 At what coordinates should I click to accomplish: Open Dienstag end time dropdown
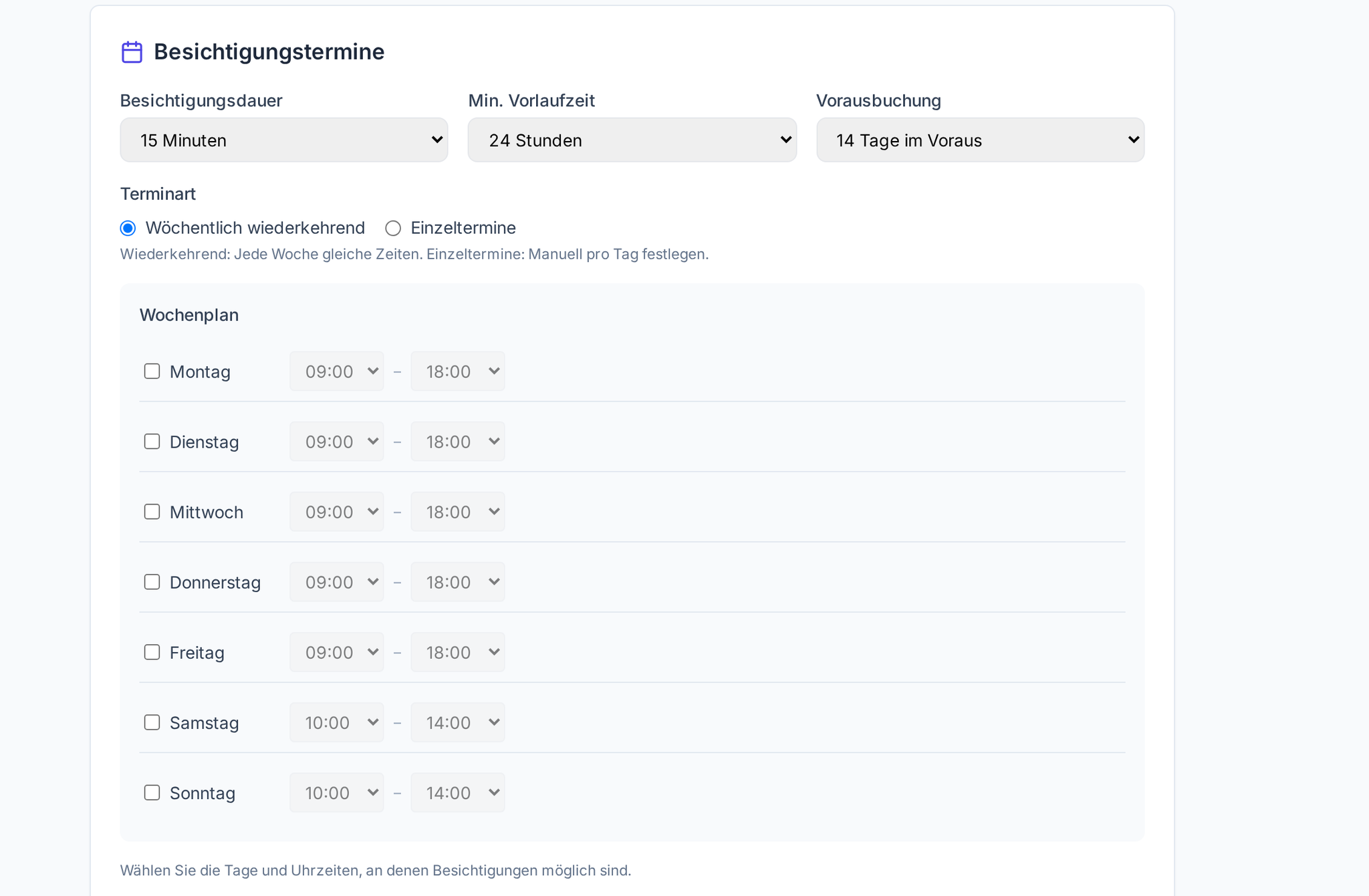click(458, 442)
